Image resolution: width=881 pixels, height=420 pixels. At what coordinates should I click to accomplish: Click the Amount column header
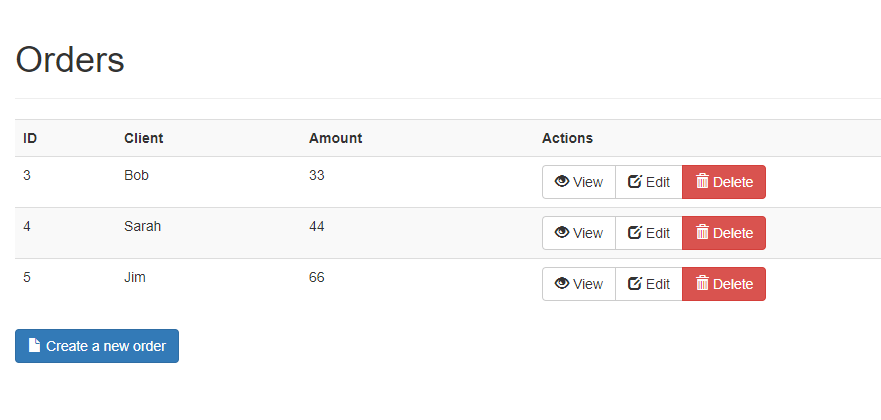[335, 138]
